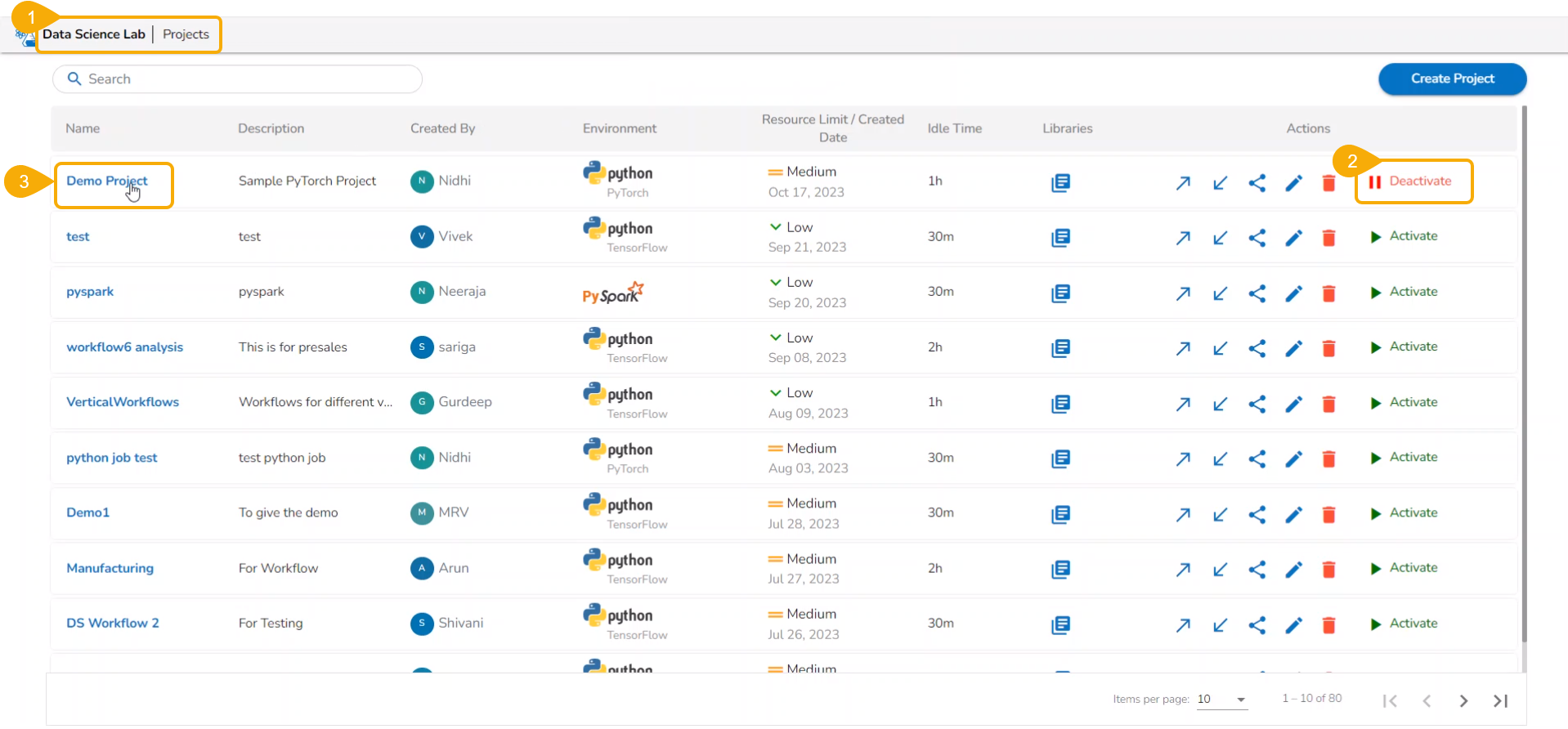Viewport: 1568px width, 729px height.
Task: Click the Data Science Lab header title
Action: click(x=93, y=34)
